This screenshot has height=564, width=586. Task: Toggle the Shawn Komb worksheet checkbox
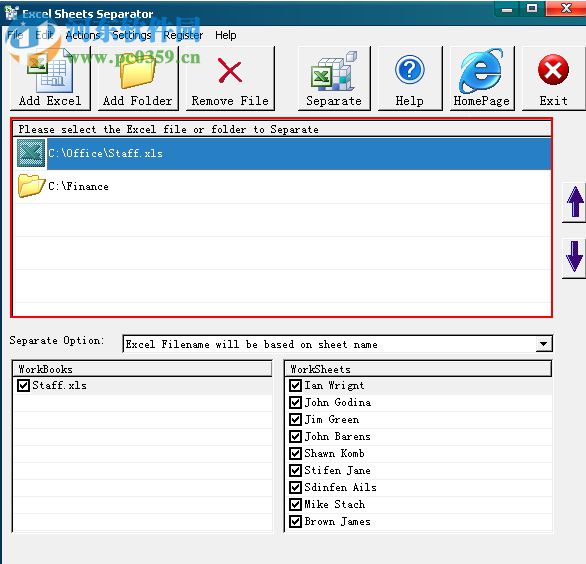coord(295,453)
